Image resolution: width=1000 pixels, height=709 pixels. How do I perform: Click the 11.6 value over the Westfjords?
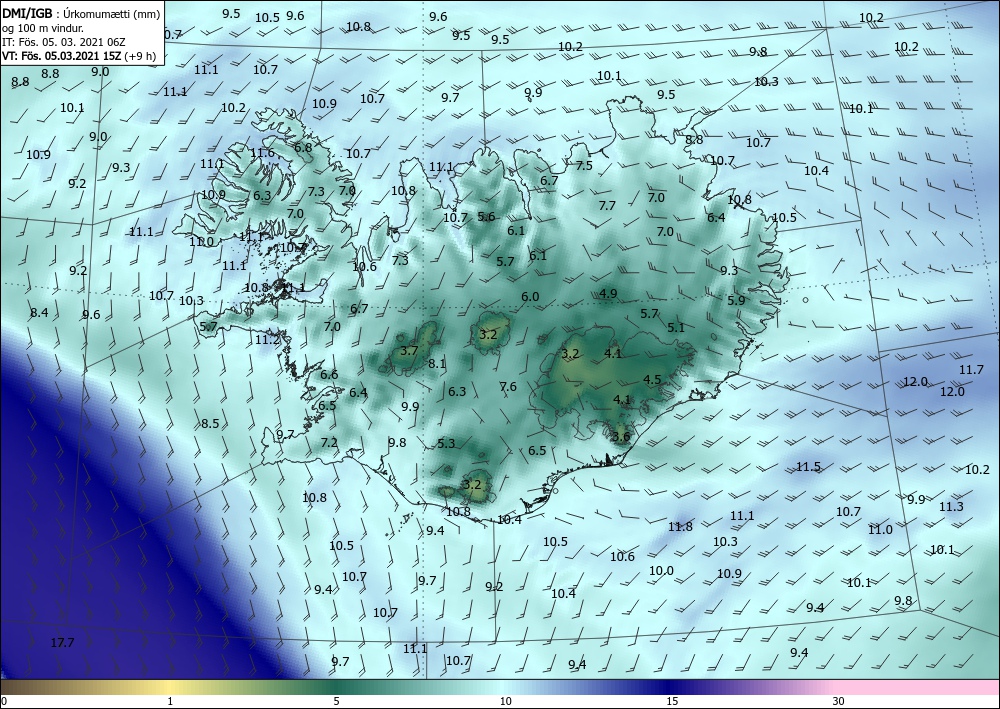[262, 152]
